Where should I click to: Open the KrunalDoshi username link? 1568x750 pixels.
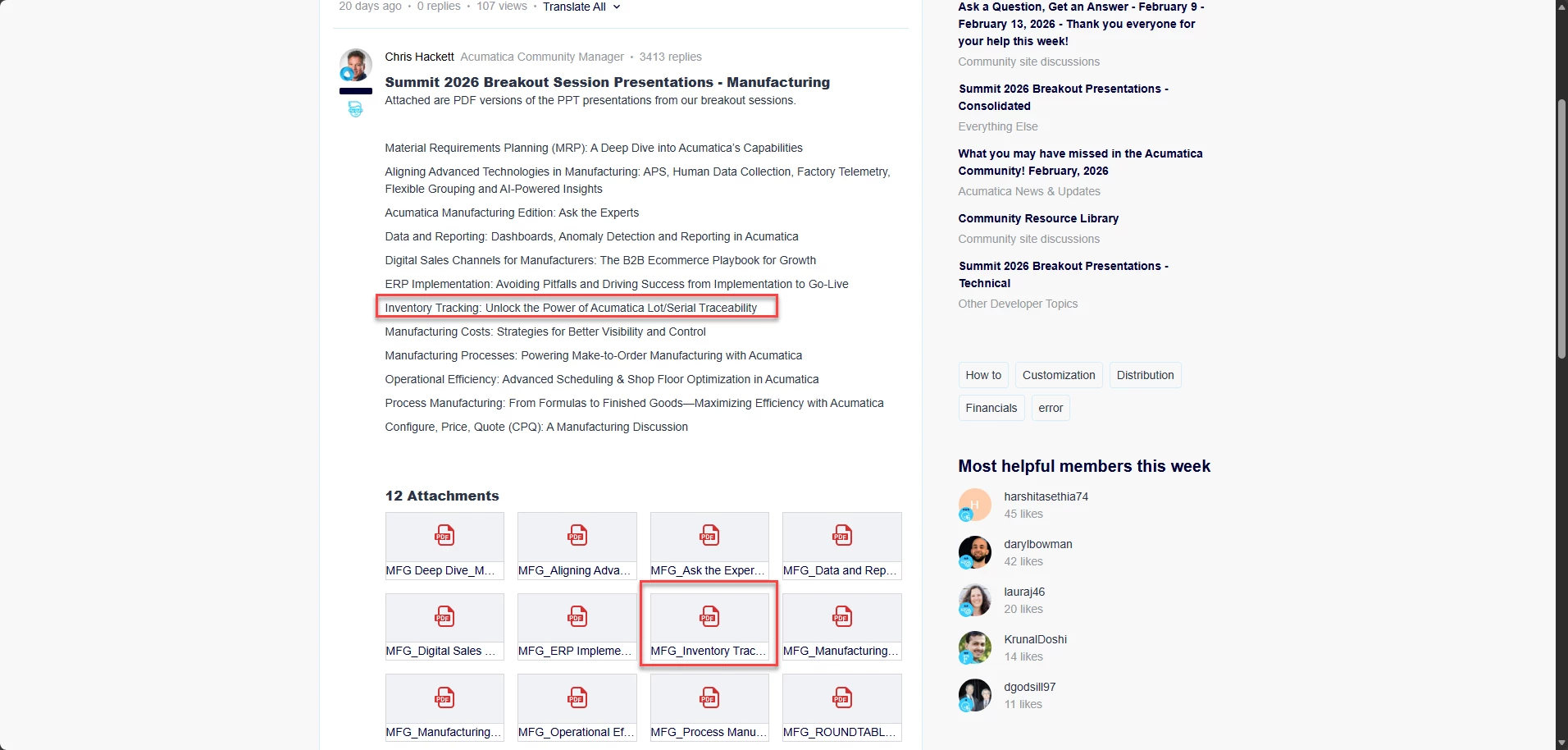pyautogui.click(x=1035, y=639)
